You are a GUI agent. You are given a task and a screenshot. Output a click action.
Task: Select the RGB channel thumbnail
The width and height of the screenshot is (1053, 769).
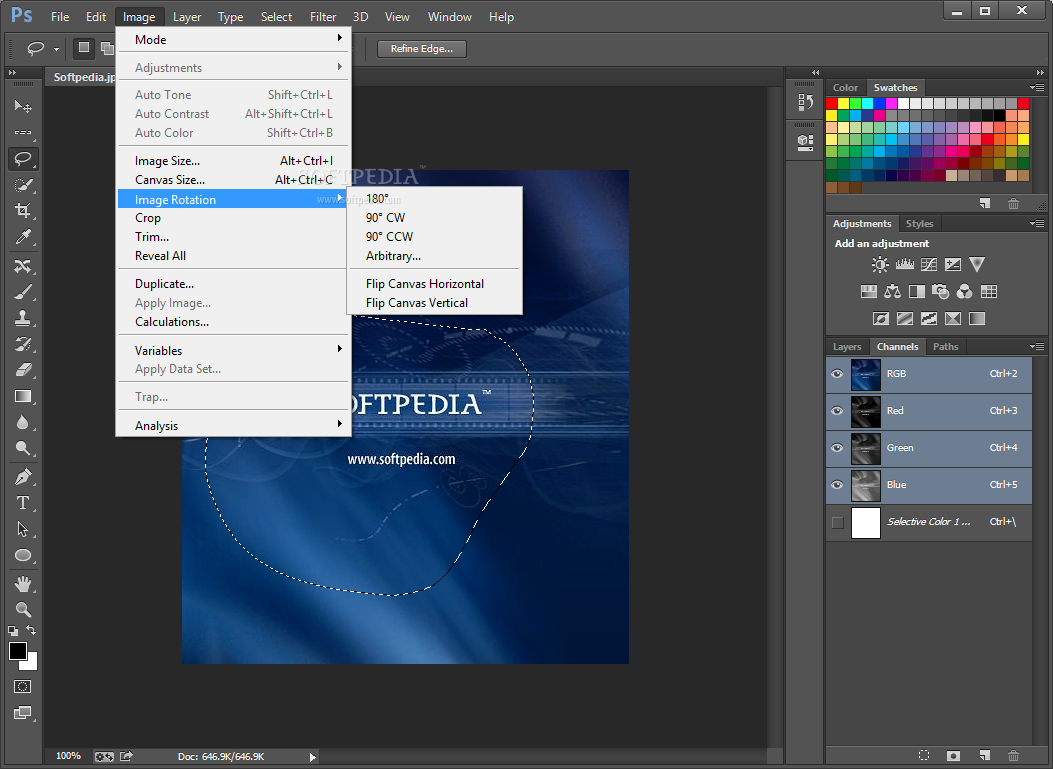pyautogui.click(x=865, y=374)
